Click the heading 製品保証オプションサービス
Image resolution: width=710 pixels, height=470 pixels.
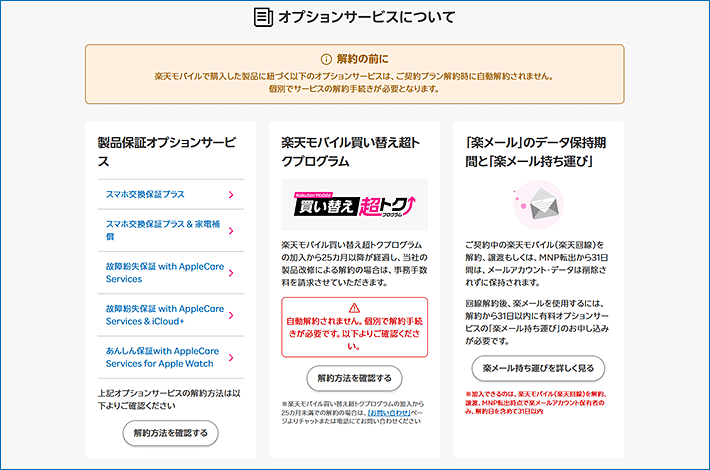coord(167,152)
